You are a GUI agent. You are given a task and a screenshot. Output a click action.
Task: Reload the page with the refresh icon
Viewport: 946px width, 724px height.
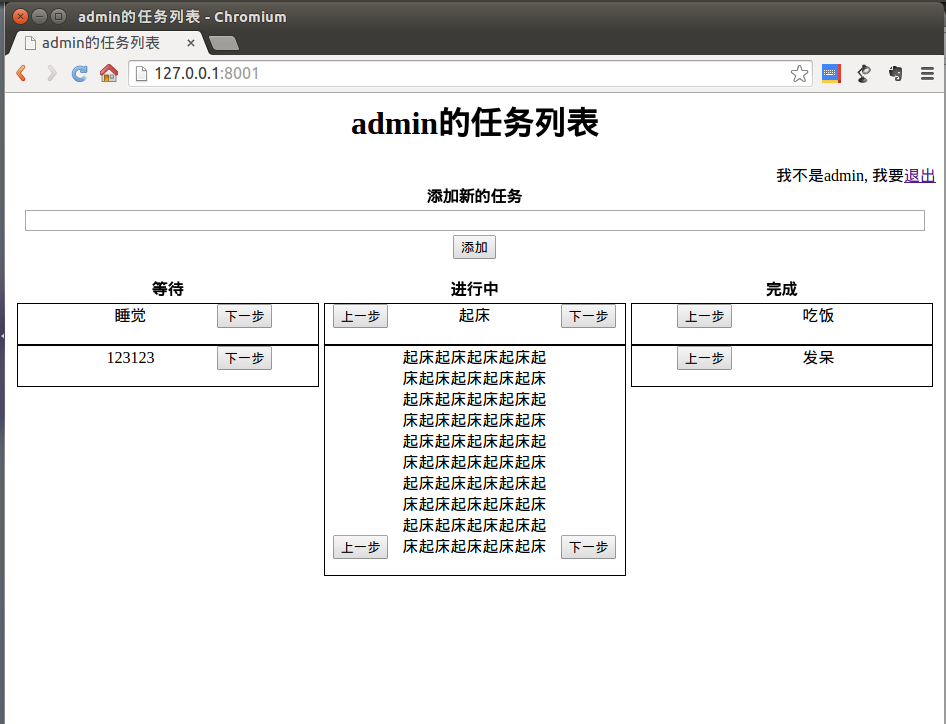pos(80,73)
